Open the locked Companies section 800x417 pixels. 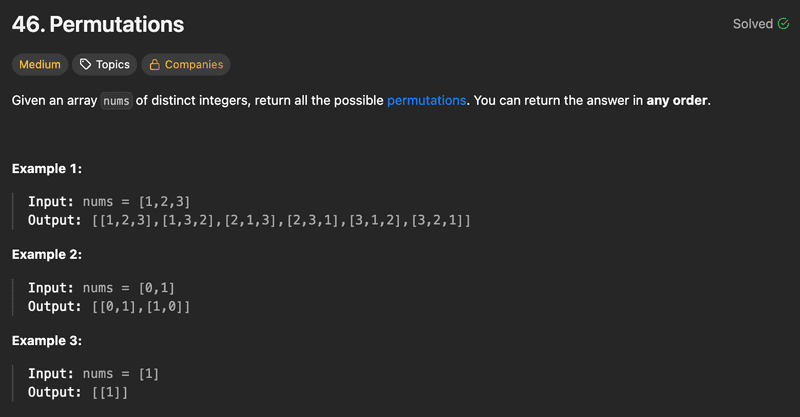point(186,65)
